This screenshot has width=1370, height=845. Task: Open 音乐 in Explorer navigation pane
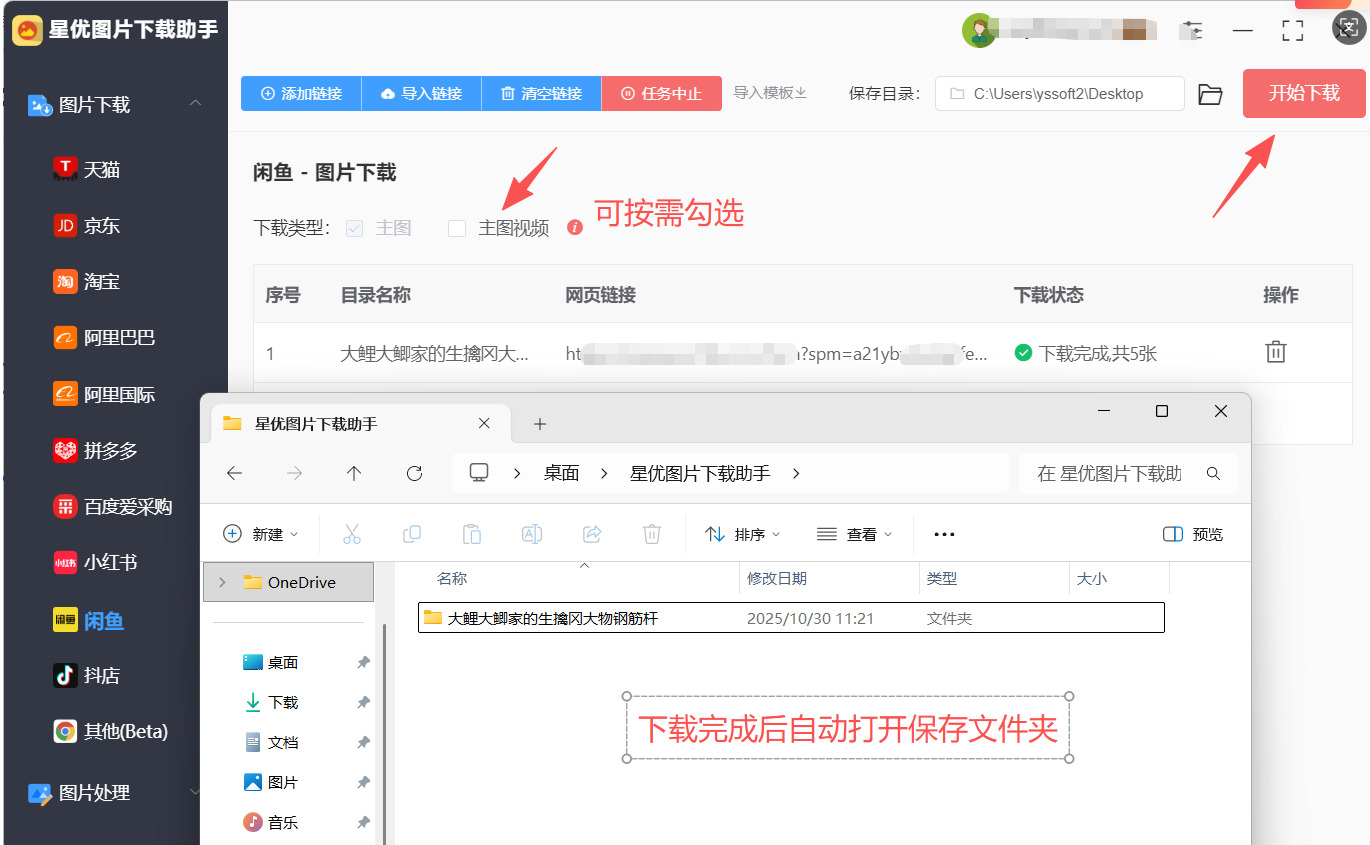pyautogui.click(x=283, y=822)
